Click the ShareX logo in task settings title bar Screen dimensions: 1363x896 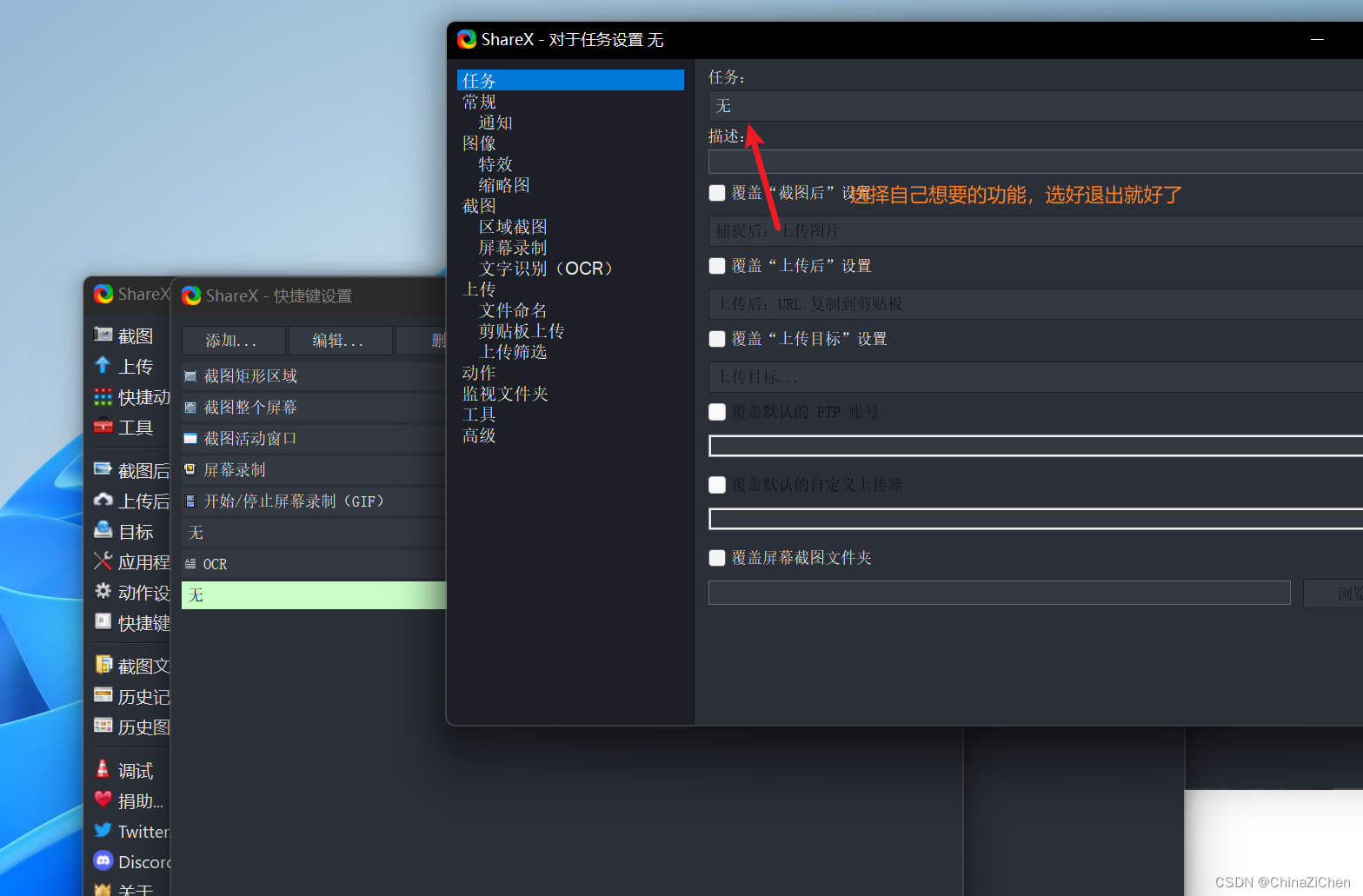tap(467, 39)
